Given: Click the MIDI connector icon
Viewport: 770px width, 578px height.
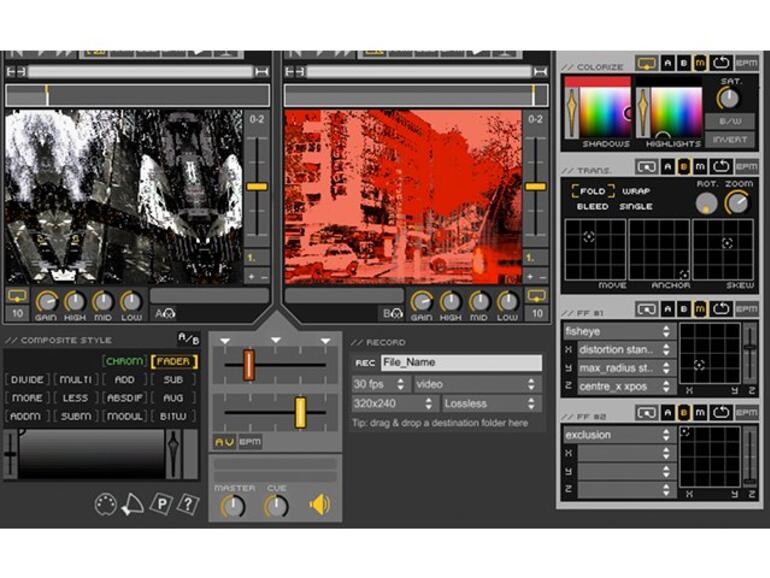Looking at the screenshot, I should click(106, 504).
